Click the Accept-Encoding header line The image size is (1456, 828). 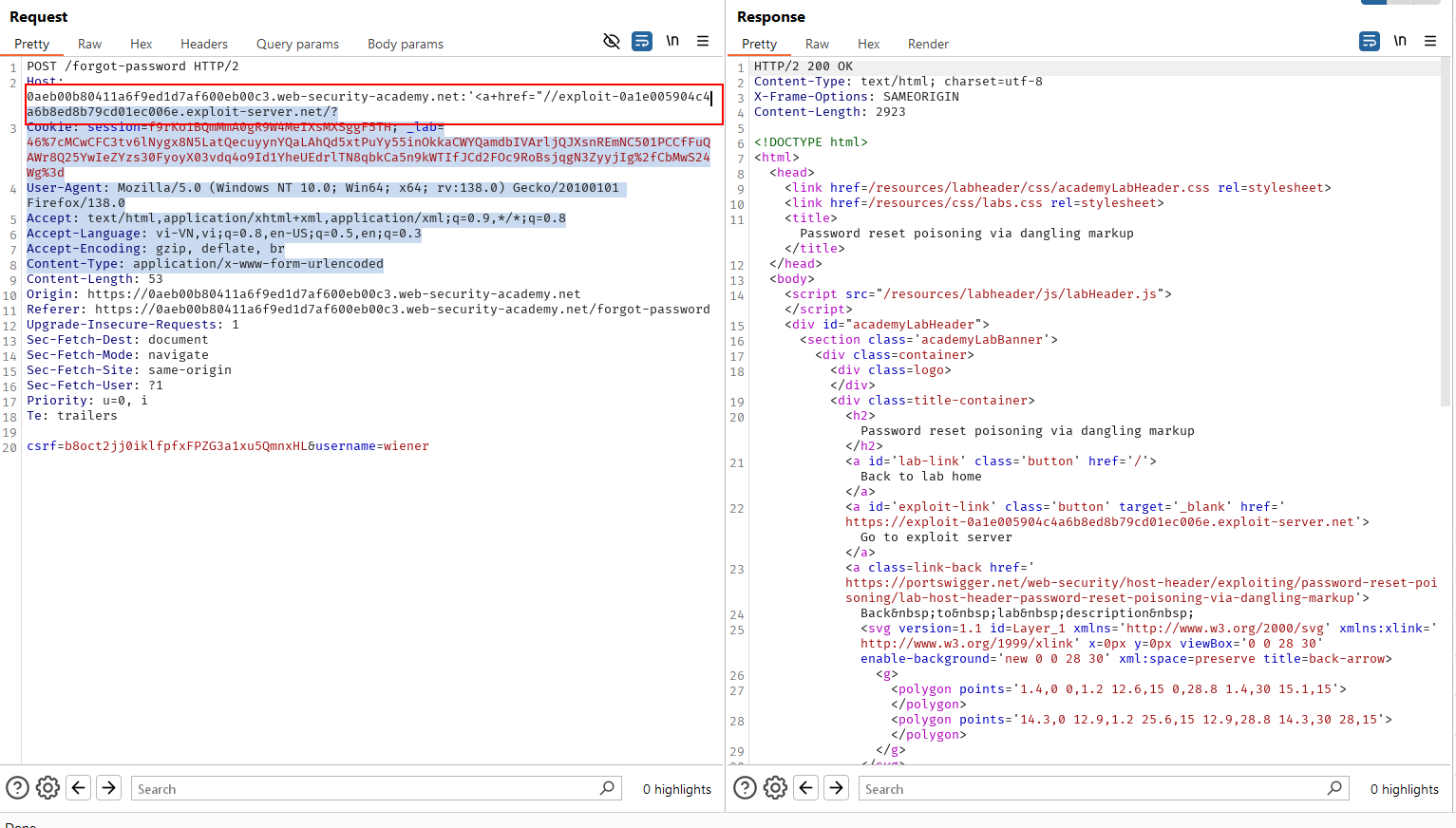156,249
